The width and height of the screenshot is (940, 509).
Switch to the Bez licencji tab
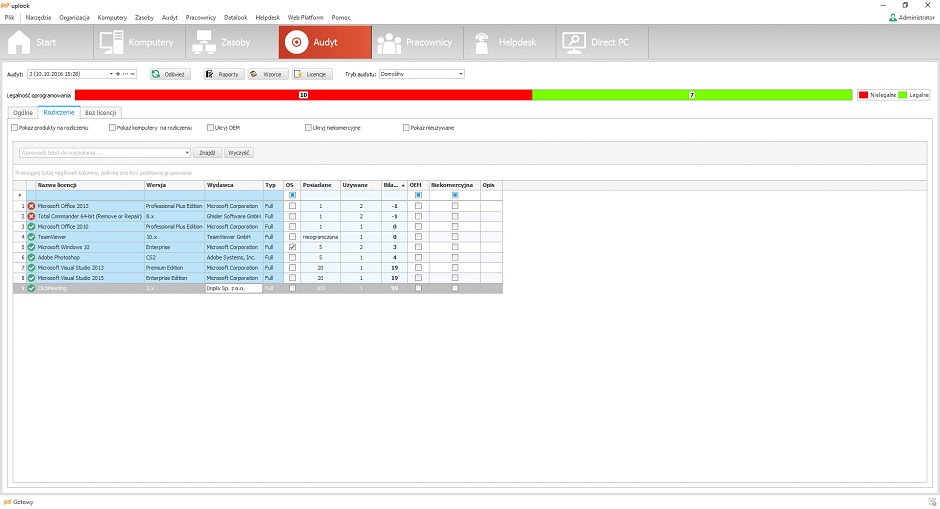pos(101,113)
